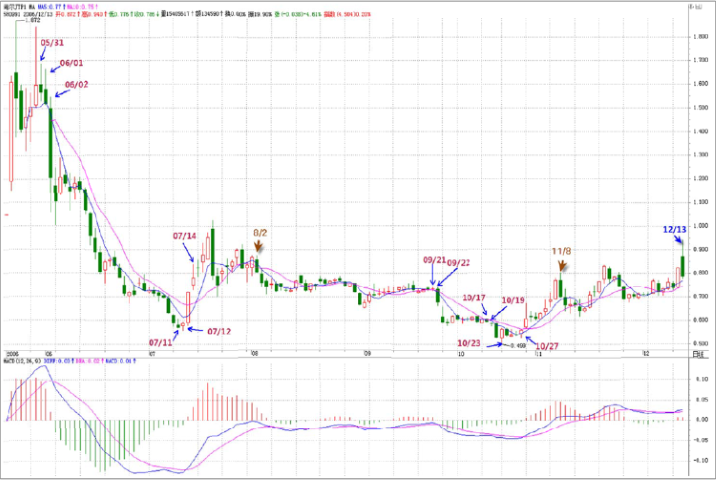Click the blue arrow pointing at 07/12
This screenshot has height=480, width=716.
click(194, 327)
